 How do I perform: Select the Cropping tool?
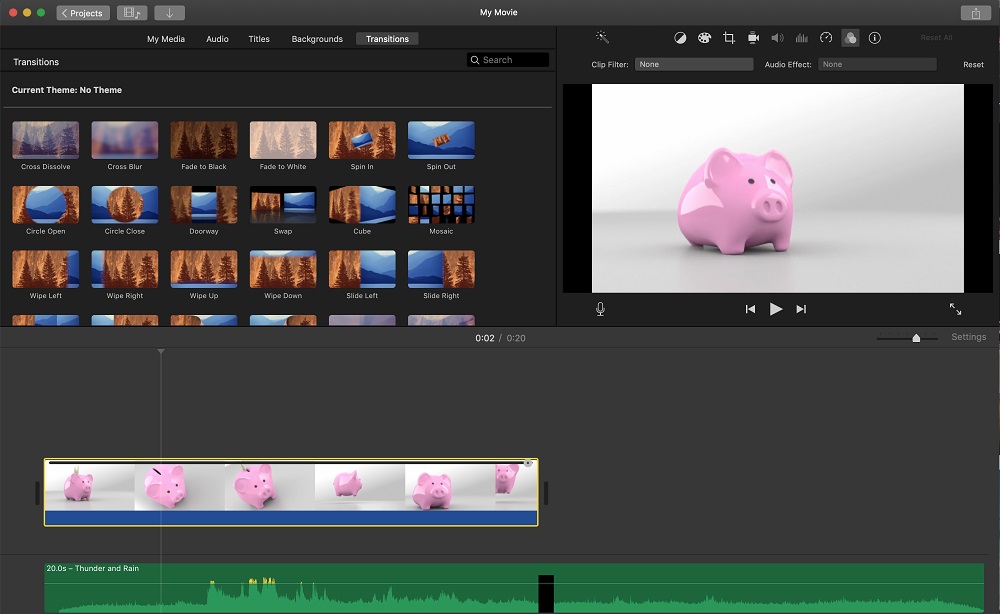coord(728,37)
